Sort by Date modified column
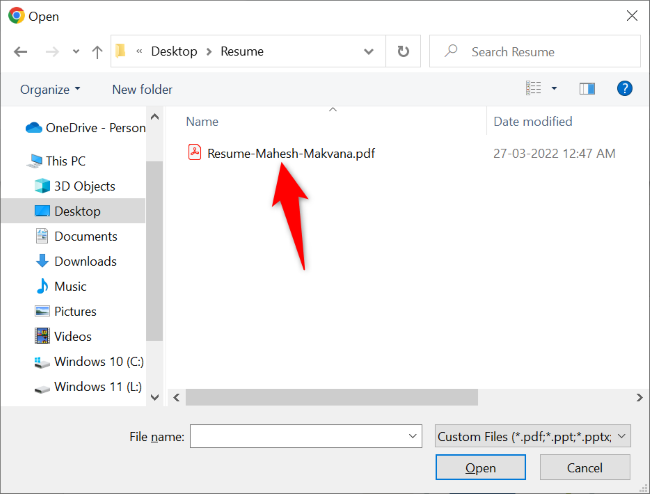This screenshot has width=650, height=494. tap(533, 121)
